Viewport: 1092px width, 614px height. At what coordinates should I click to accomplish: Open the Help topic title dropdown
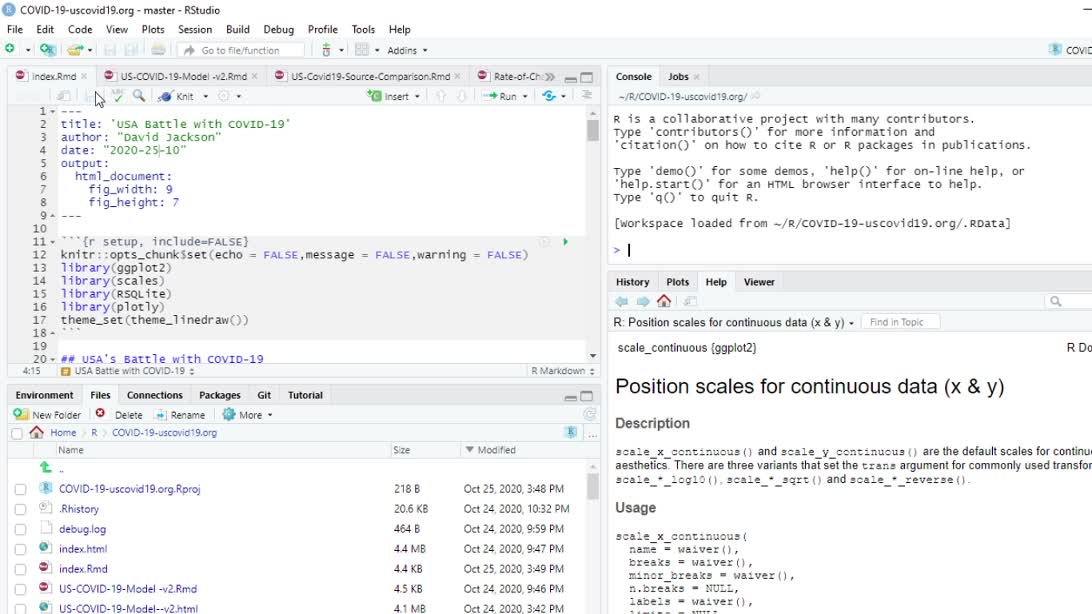[734, 322]
